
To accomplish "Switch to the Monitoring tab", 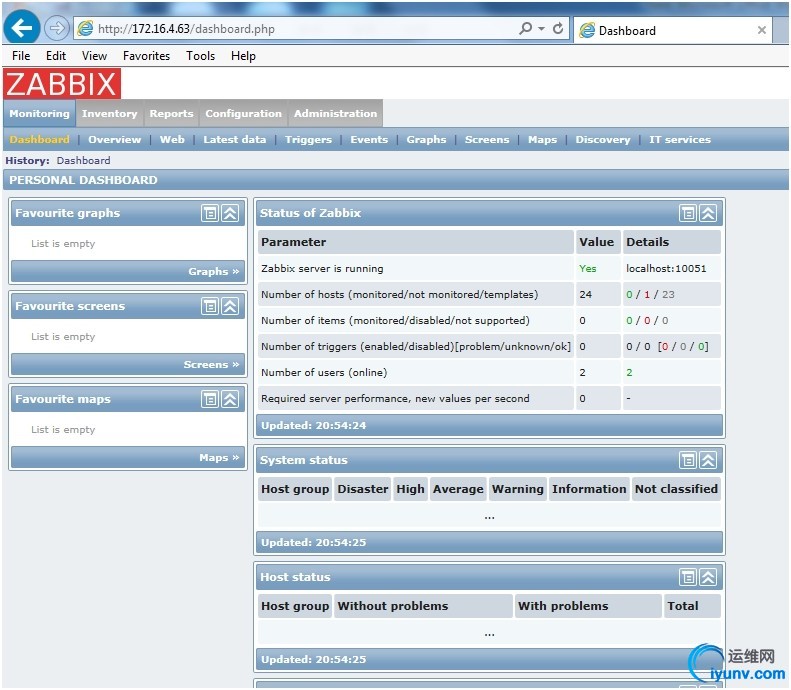I will (39, 113).
